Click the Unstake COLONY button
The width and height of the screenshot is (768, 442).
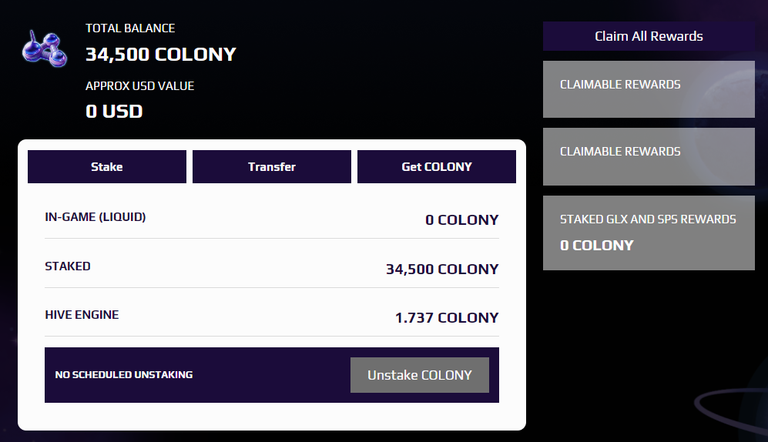click(420, 375)
